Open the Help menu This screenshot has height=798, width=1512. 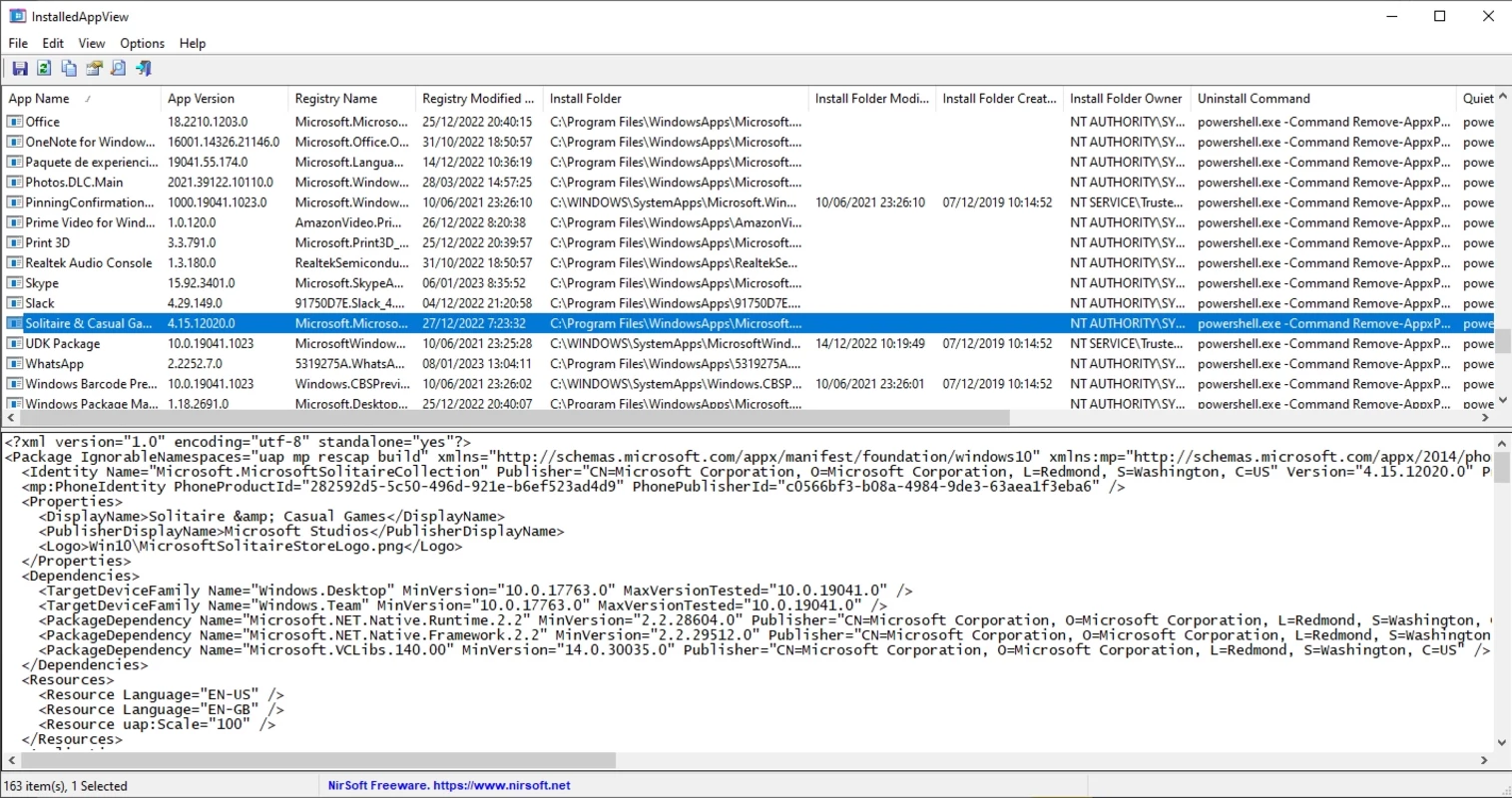tap(193, 43)
